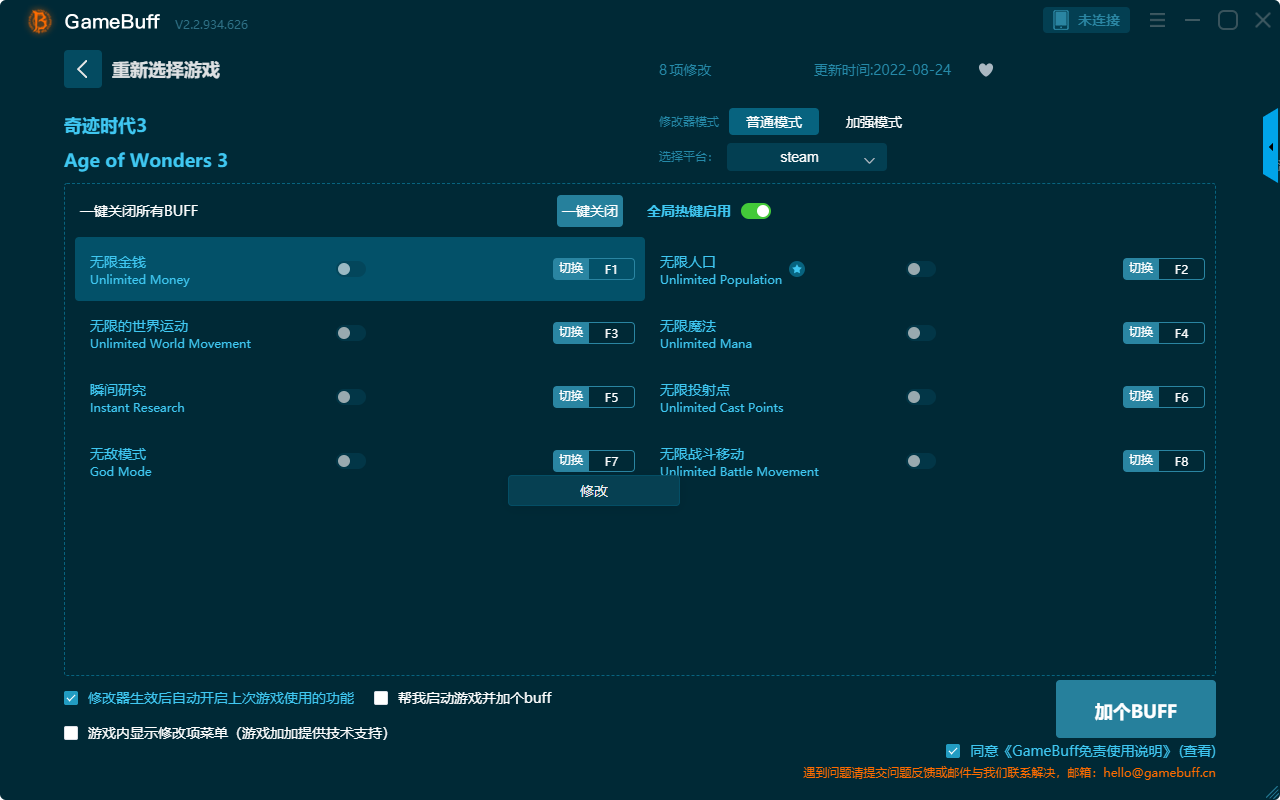Go back using the arrow button
Viewport: 1280px width, 800px height.
click(x=83, y=69)
